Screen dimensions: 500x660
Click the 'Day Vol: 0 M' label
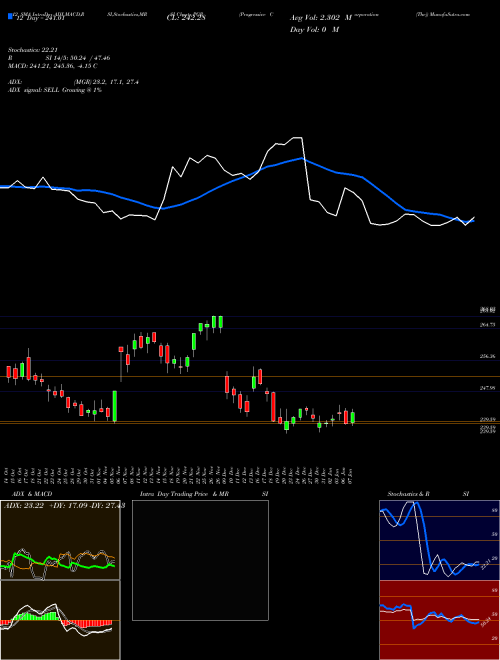pyautogui.click(x=314, y=30)
